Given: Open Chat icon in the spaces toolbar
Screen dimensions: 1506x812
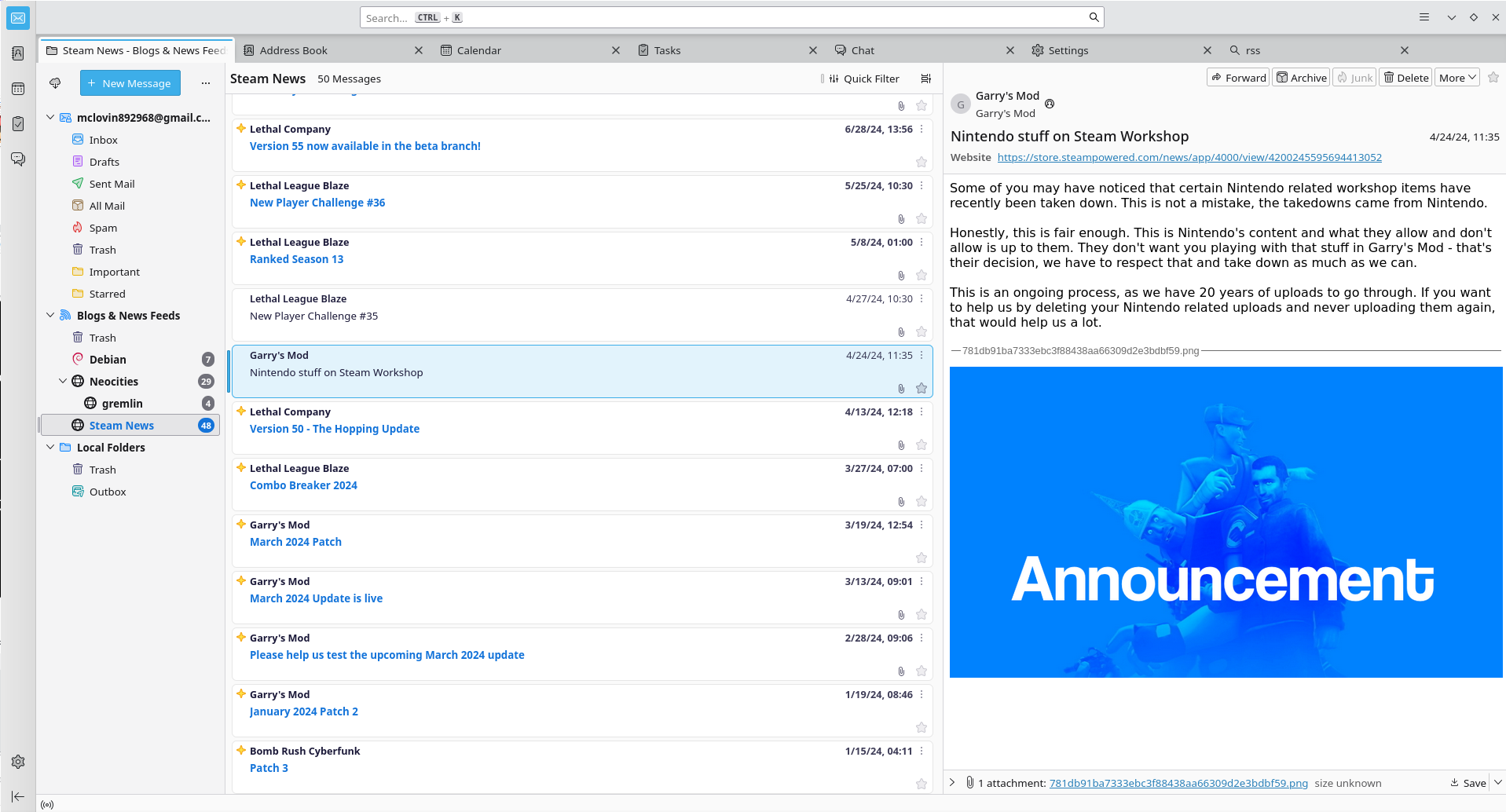Looking at the screenshot, I should click(x=18, y=159).
